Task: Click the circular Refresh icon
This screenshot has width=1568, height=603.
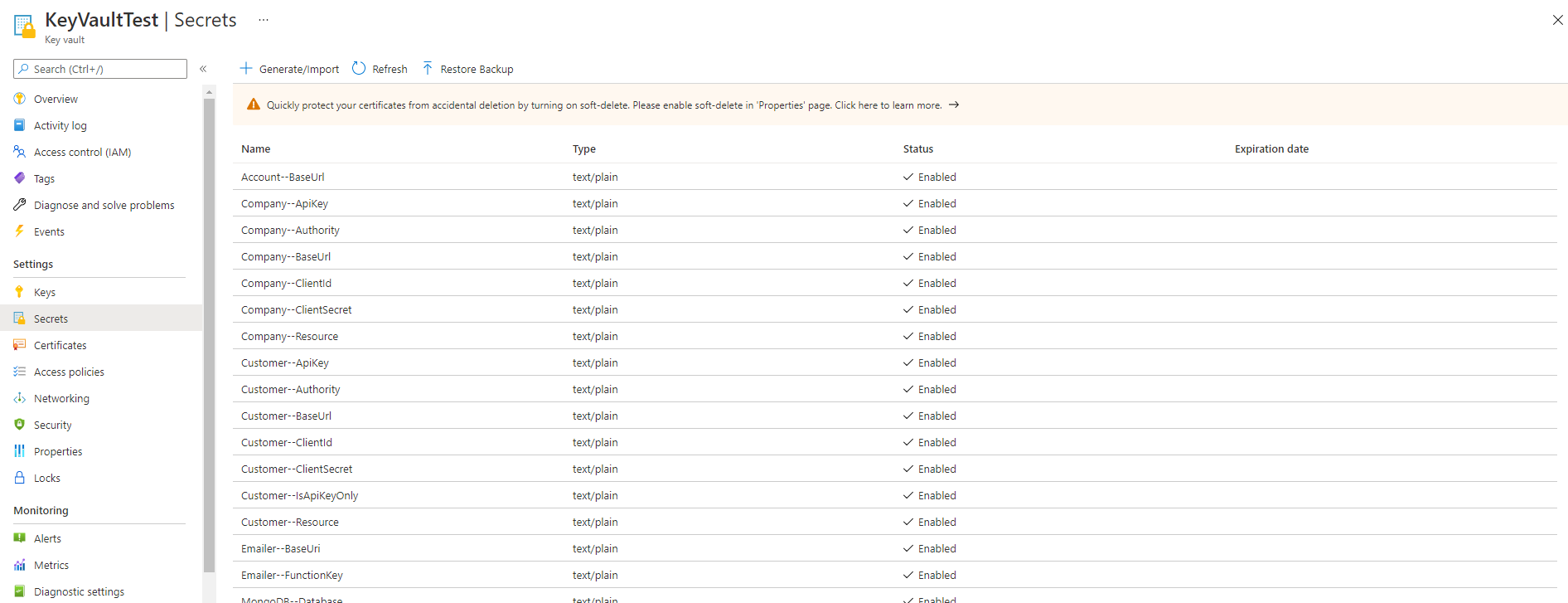Action: (359, 68)
